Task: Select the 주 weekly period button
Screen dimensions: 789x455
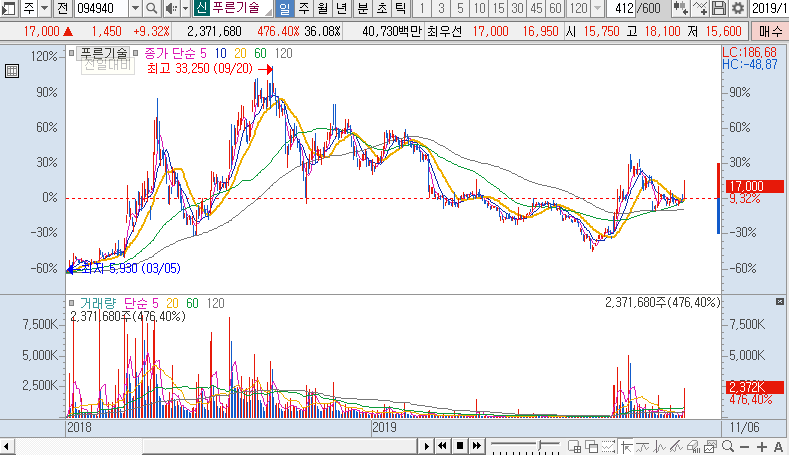Action: pos(303,8)
